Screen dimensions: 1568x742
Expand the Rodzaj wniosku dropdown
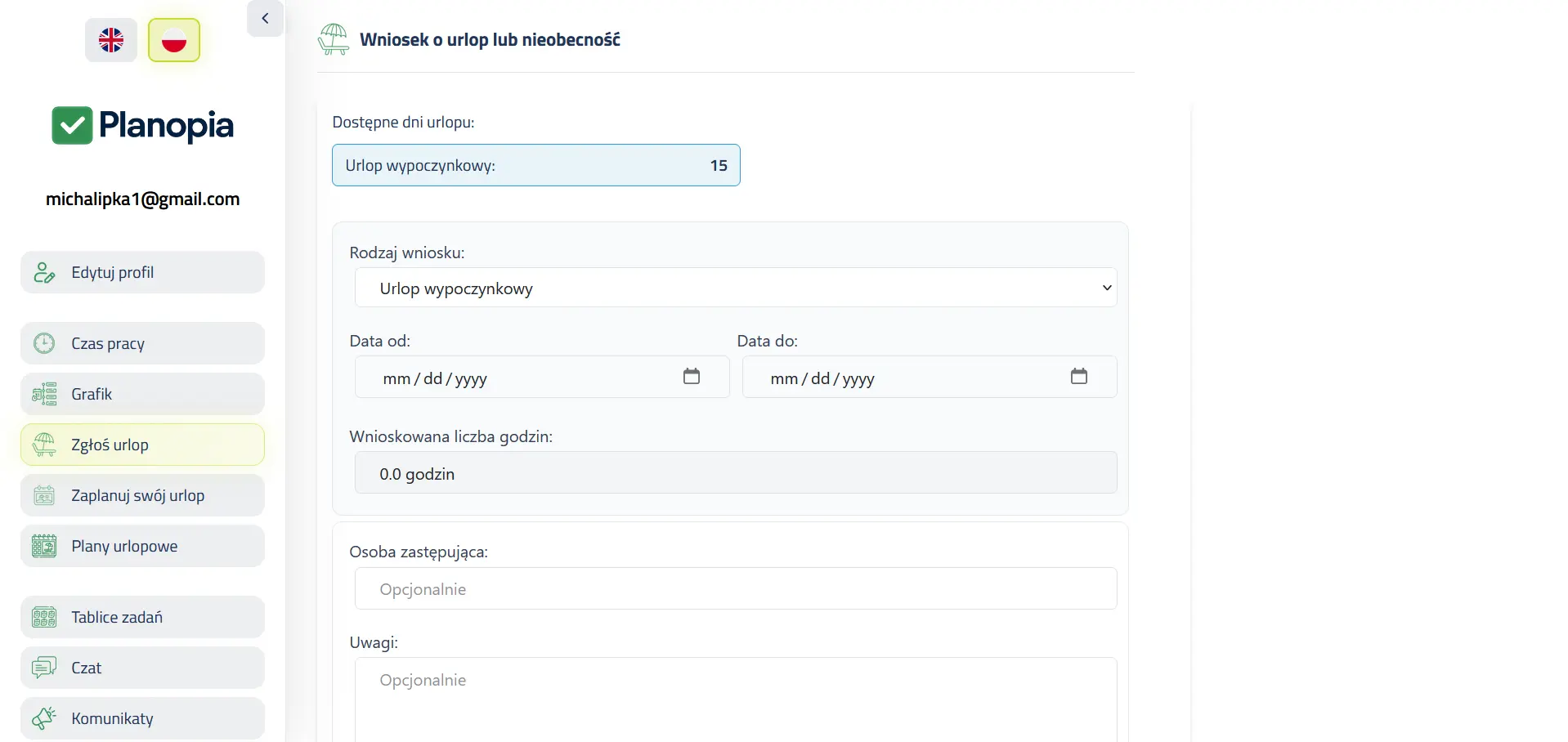coord(735,288)
